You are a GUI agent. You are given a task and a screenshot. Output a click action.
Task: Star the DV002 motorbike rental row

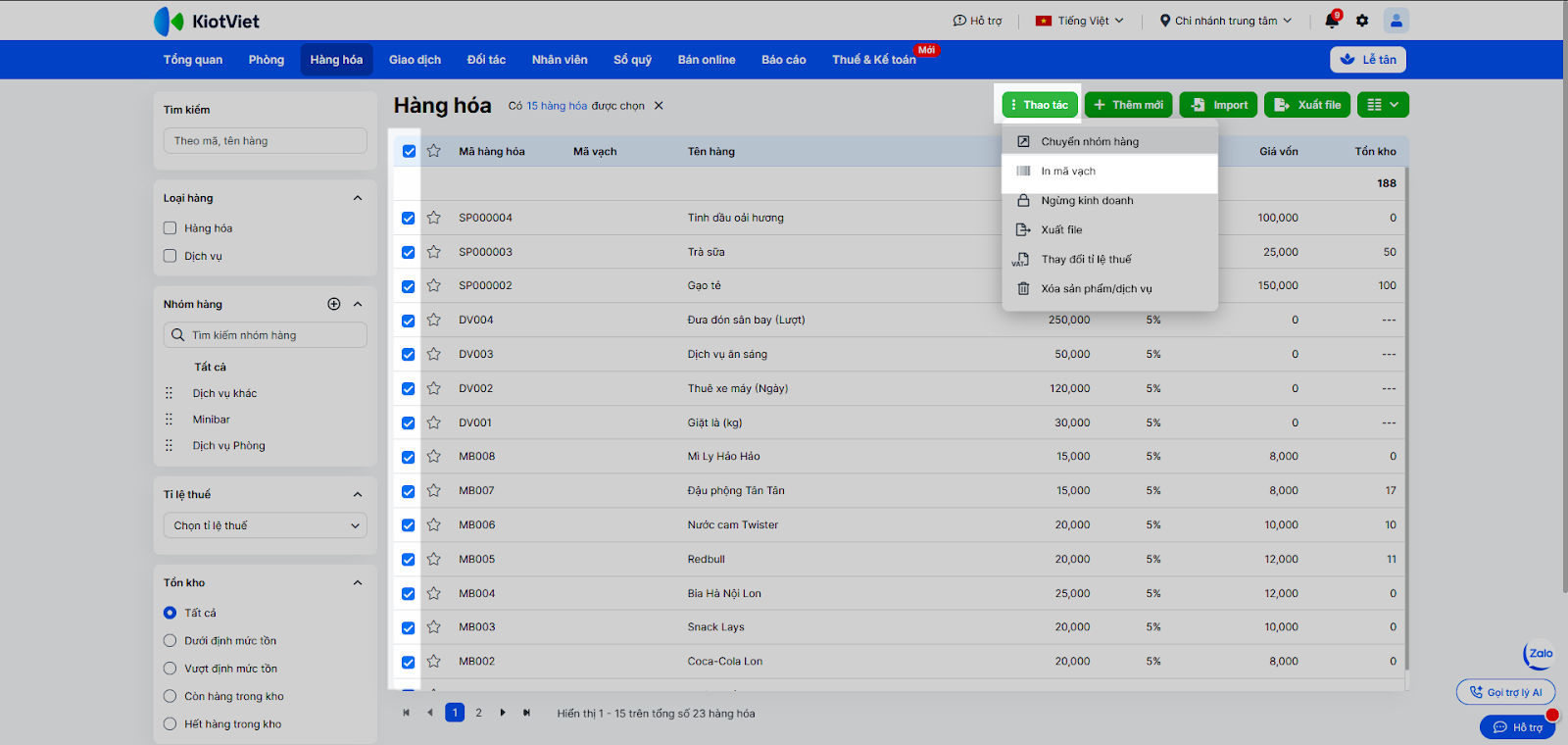[434, 388]
